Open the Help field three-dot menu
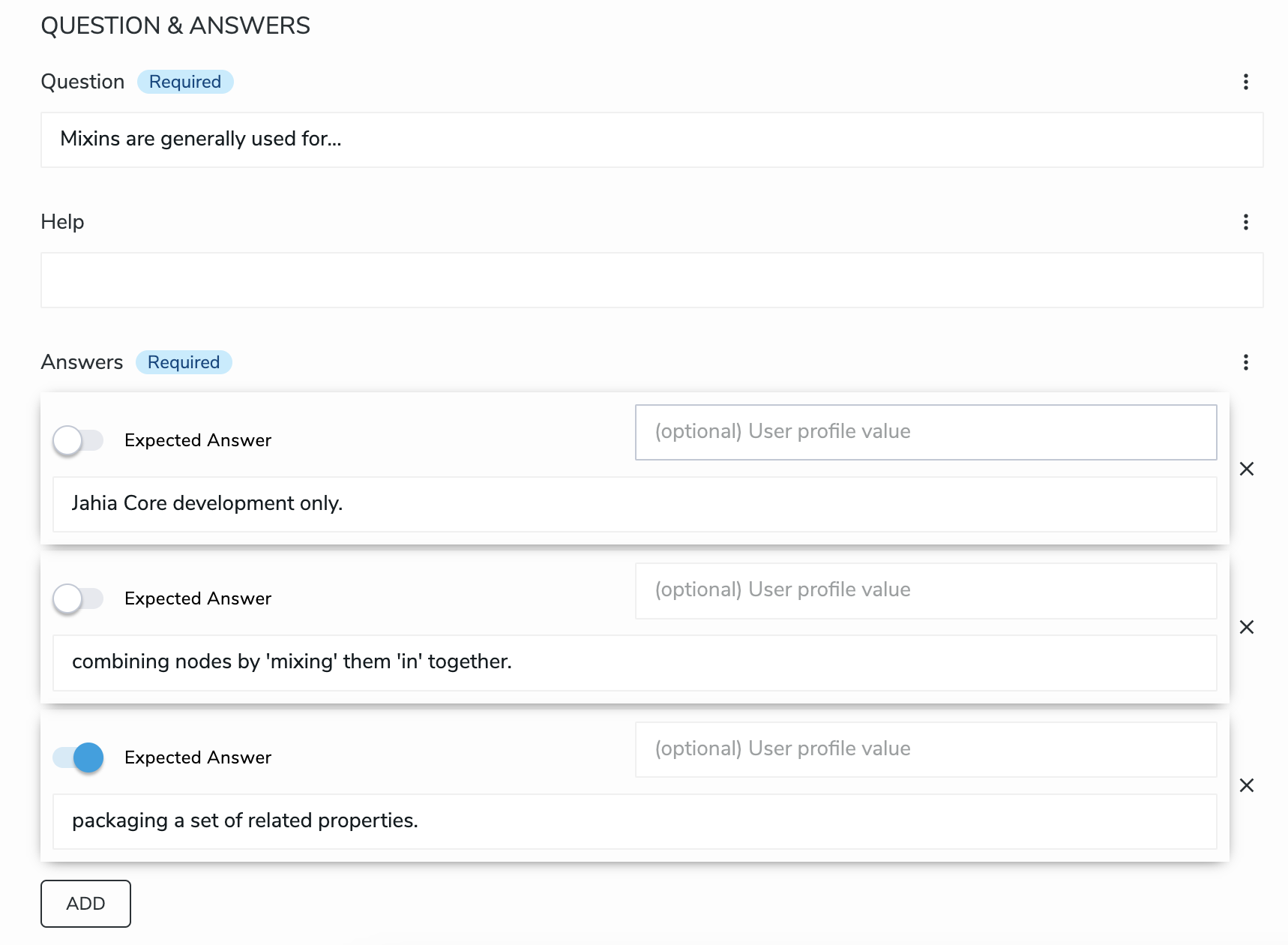This screenshot has height=945, width=1288. point(1245,222)
